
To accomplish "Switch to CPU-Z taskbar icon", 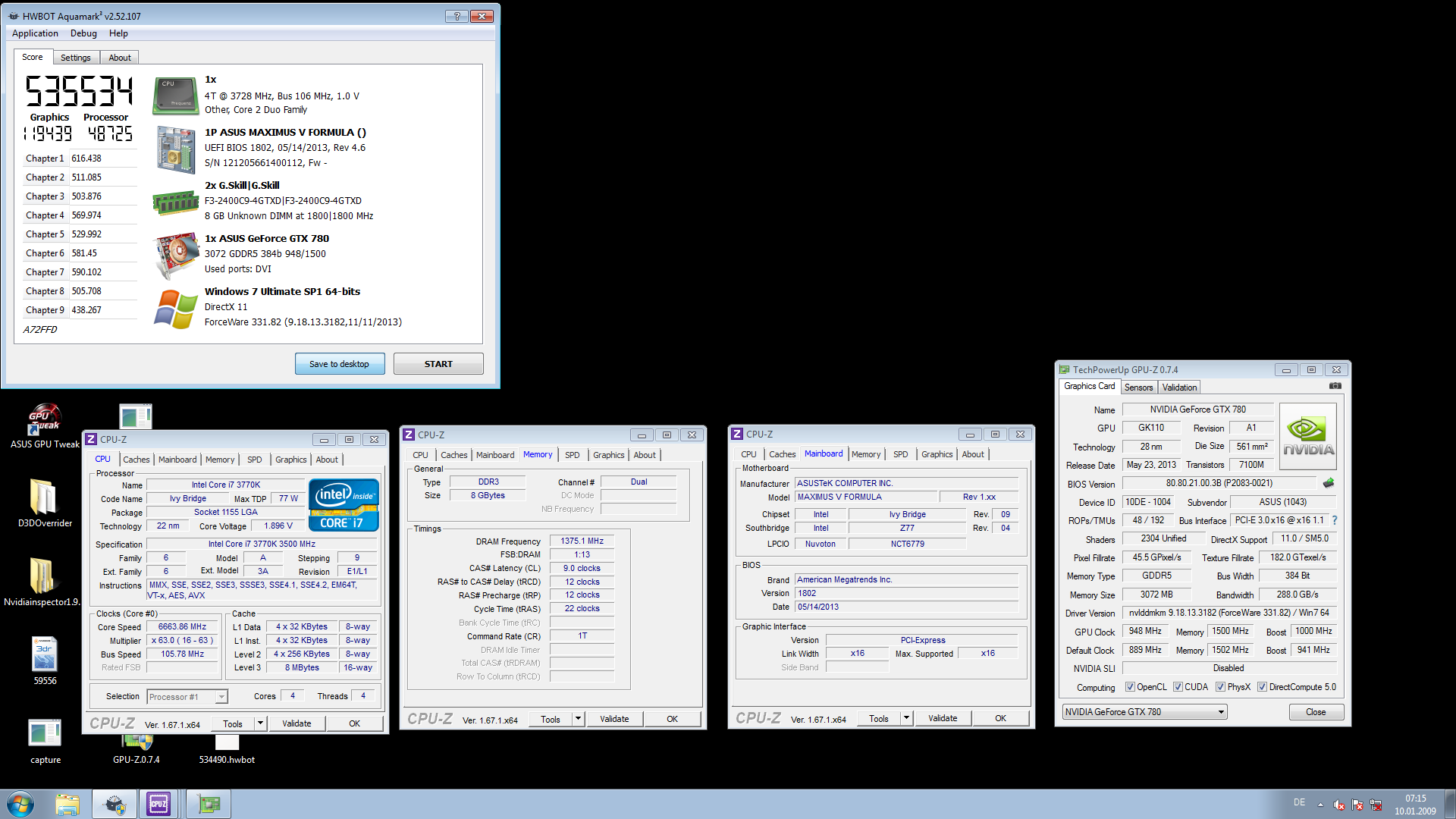I will pos(158,804).
